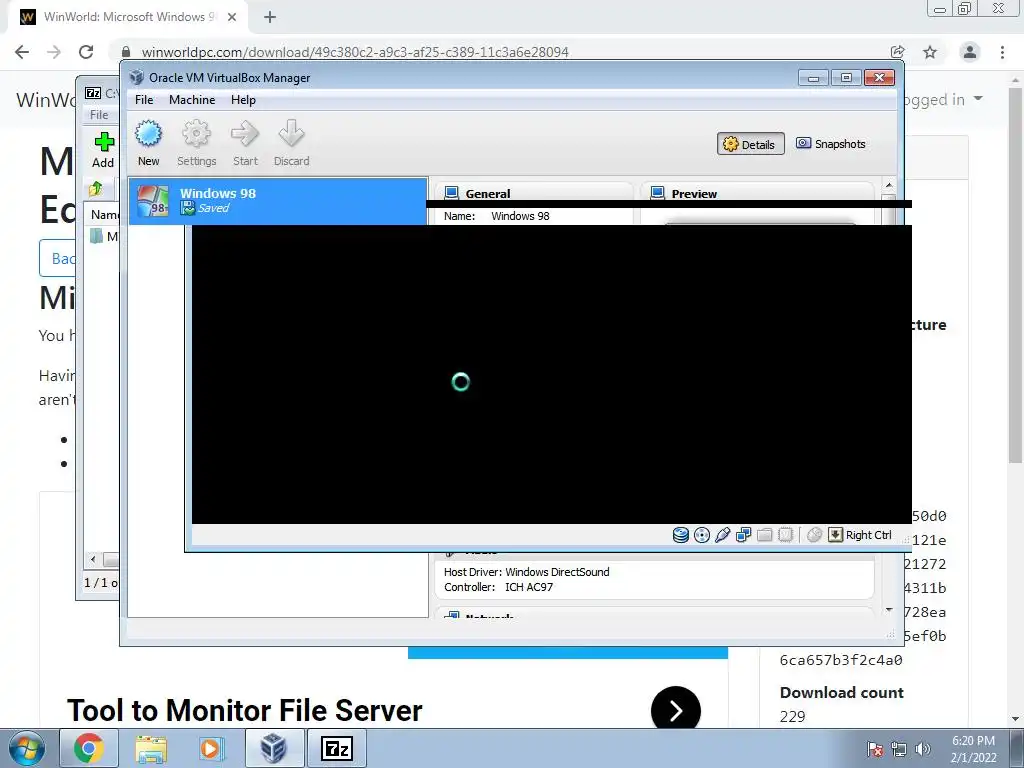The height and width of the screenshot is (768, 1024).
Task: Open the logged in account dropdown arrow
Action: pyautogui.click(x=978, y=99)
